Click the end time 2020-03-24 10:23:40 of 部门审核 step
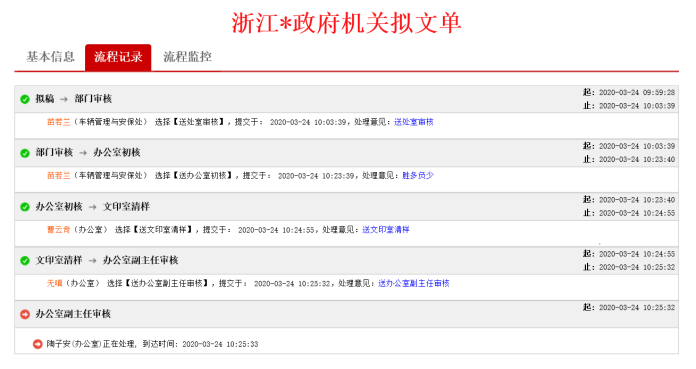The image size is (696, 369). (x=637, y=159)
